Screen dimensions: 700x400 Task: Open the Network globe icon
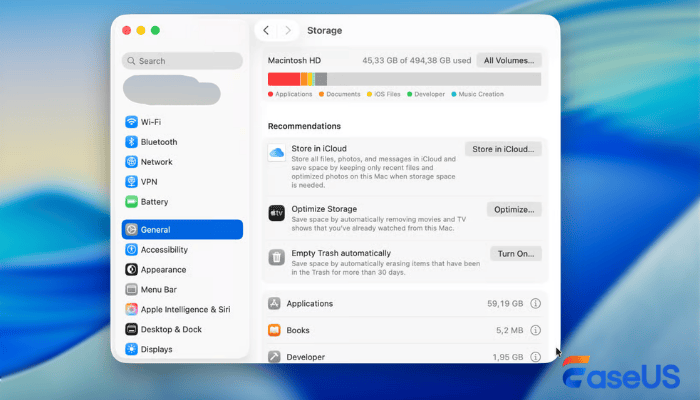pyautogui.click(x=131, y=162)
